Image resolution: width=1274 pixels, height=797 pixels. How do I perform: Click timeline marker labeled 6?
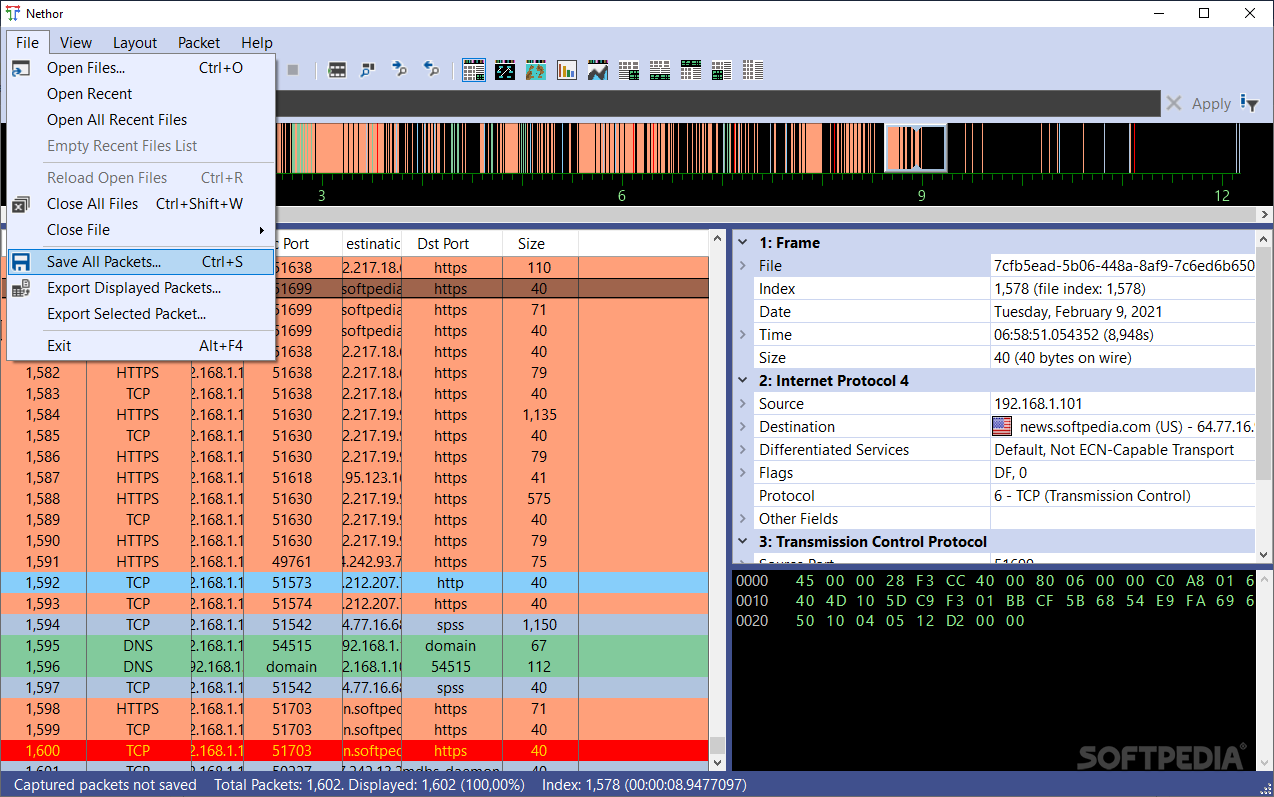621,196
